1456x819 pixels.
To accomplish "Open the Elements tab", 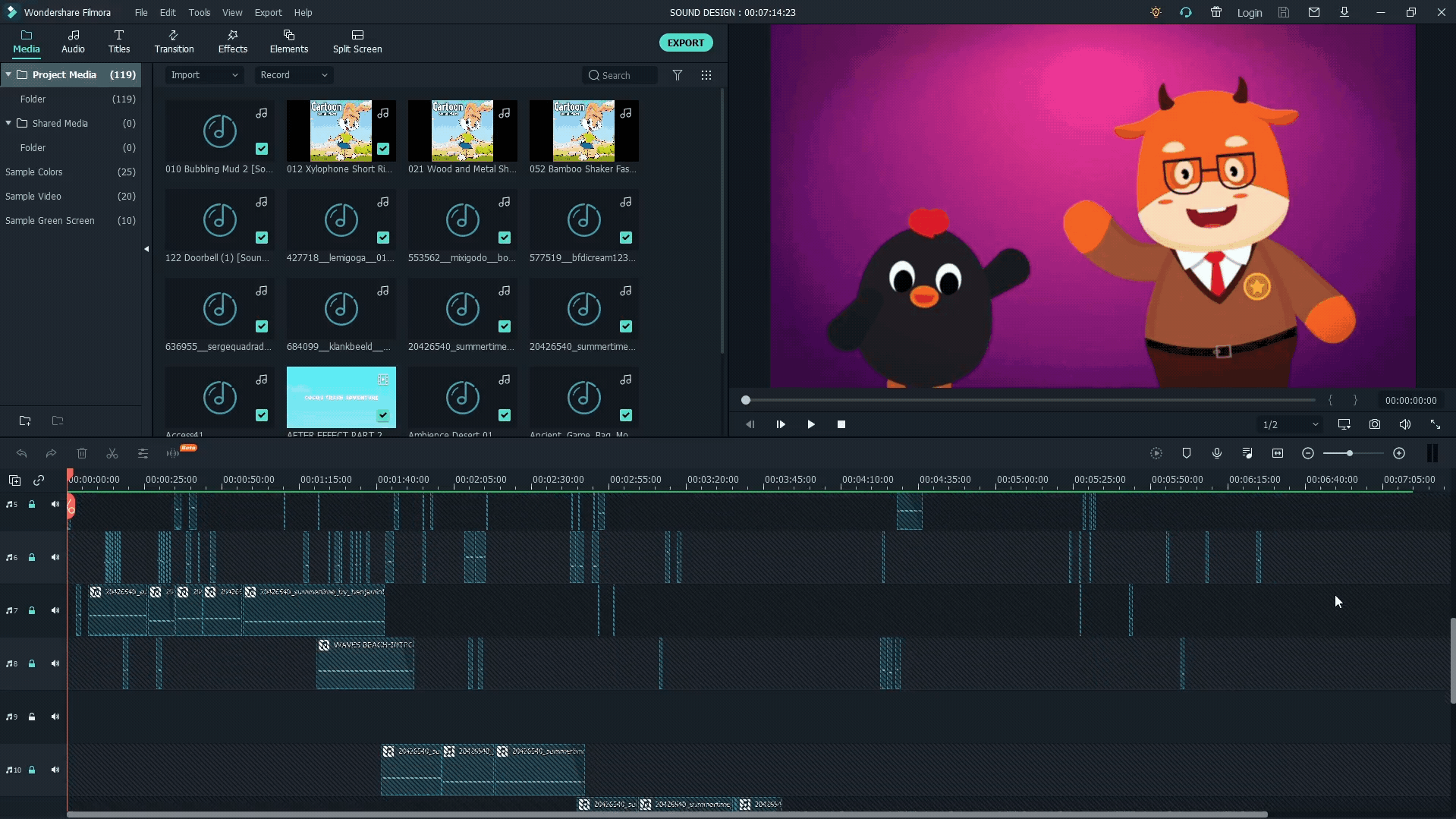I will click(x=289, y=42).
